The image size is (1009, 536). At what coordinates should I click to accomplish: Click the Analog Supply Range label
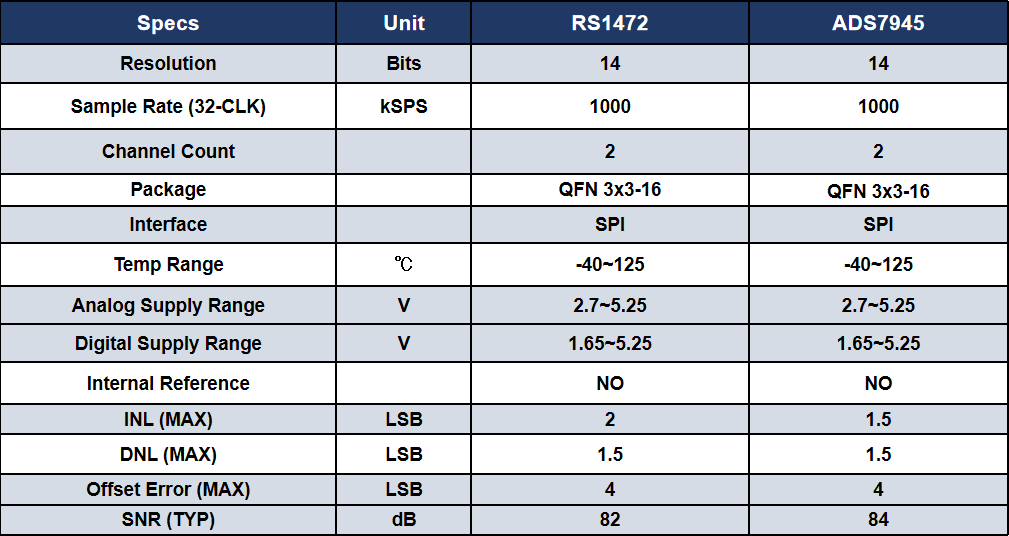tap(168, 305)
